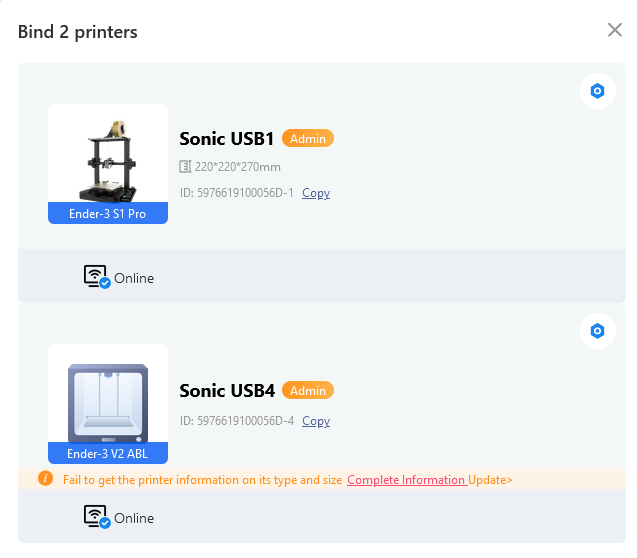Click the orange info warning icon
637x558 pixels.
point(45,478)
